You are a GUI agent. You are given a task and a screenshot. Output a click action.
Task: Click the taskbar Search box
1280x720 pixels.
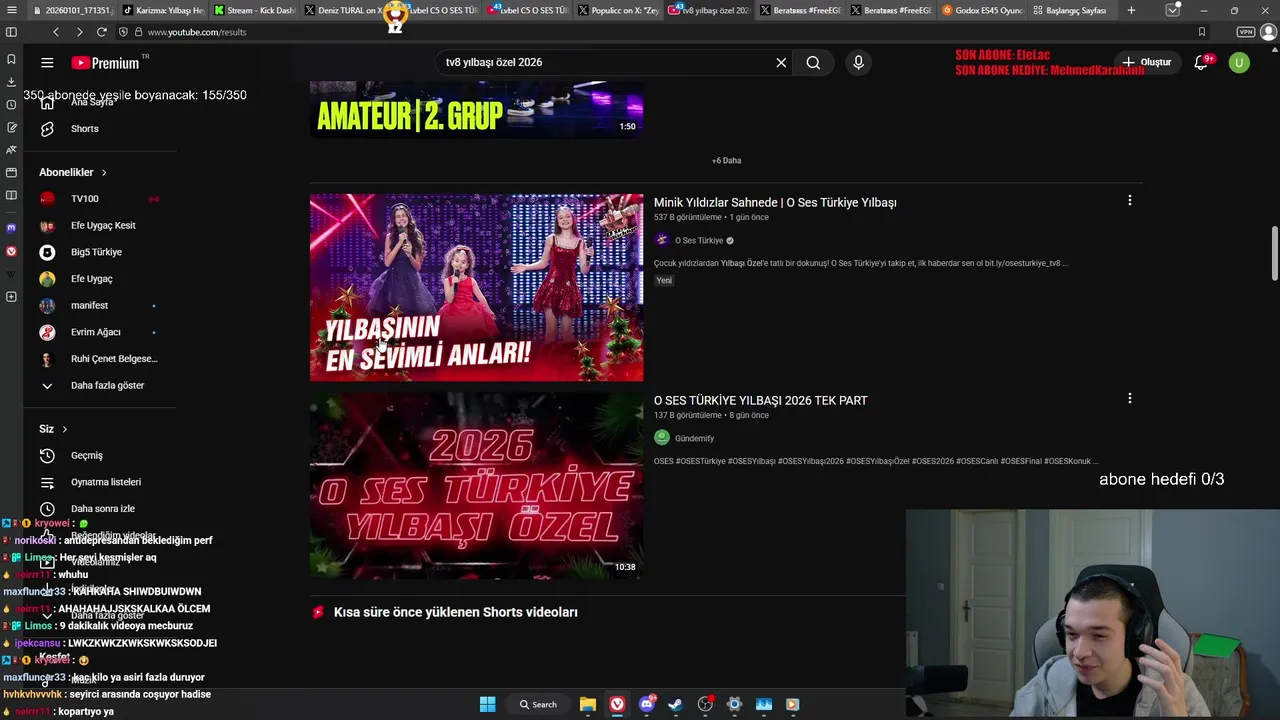pos(538,704)
